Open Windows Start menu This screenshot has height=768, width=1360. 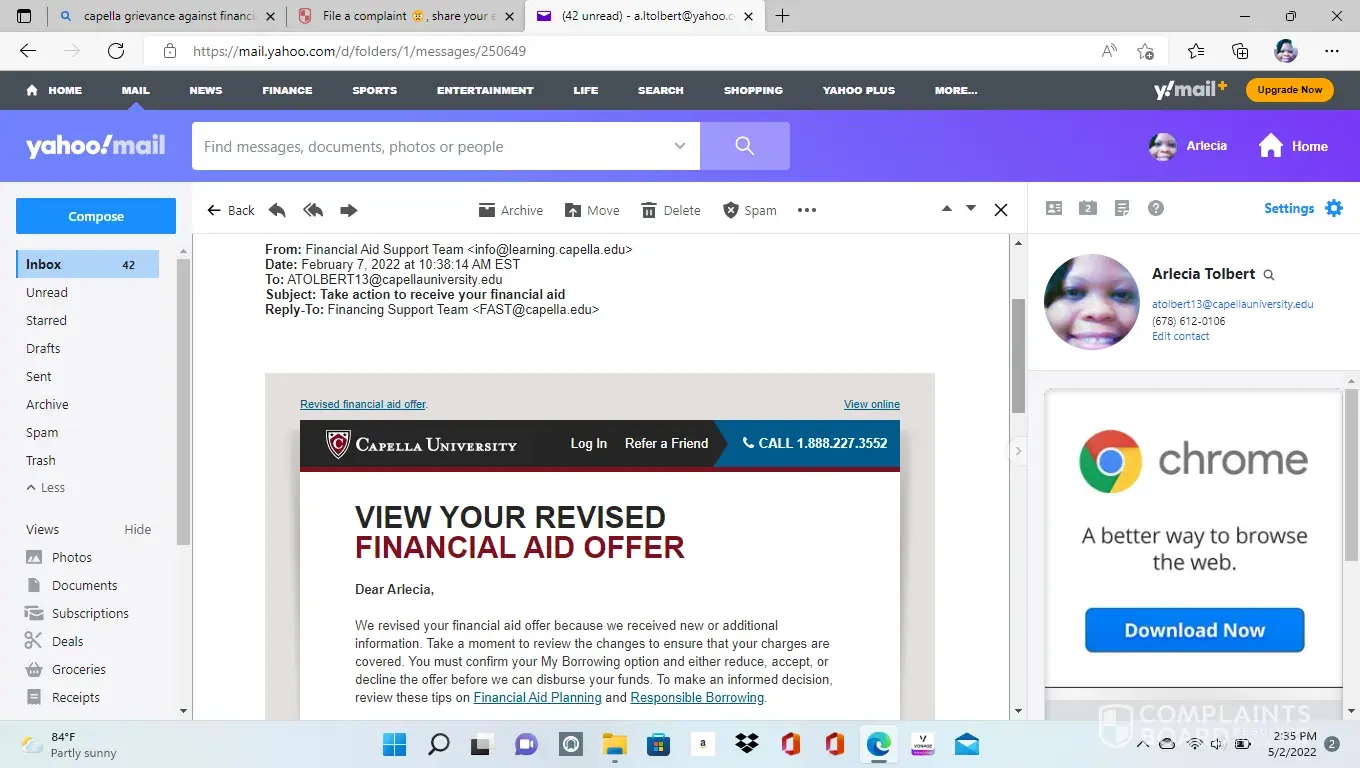coord(394,744)
